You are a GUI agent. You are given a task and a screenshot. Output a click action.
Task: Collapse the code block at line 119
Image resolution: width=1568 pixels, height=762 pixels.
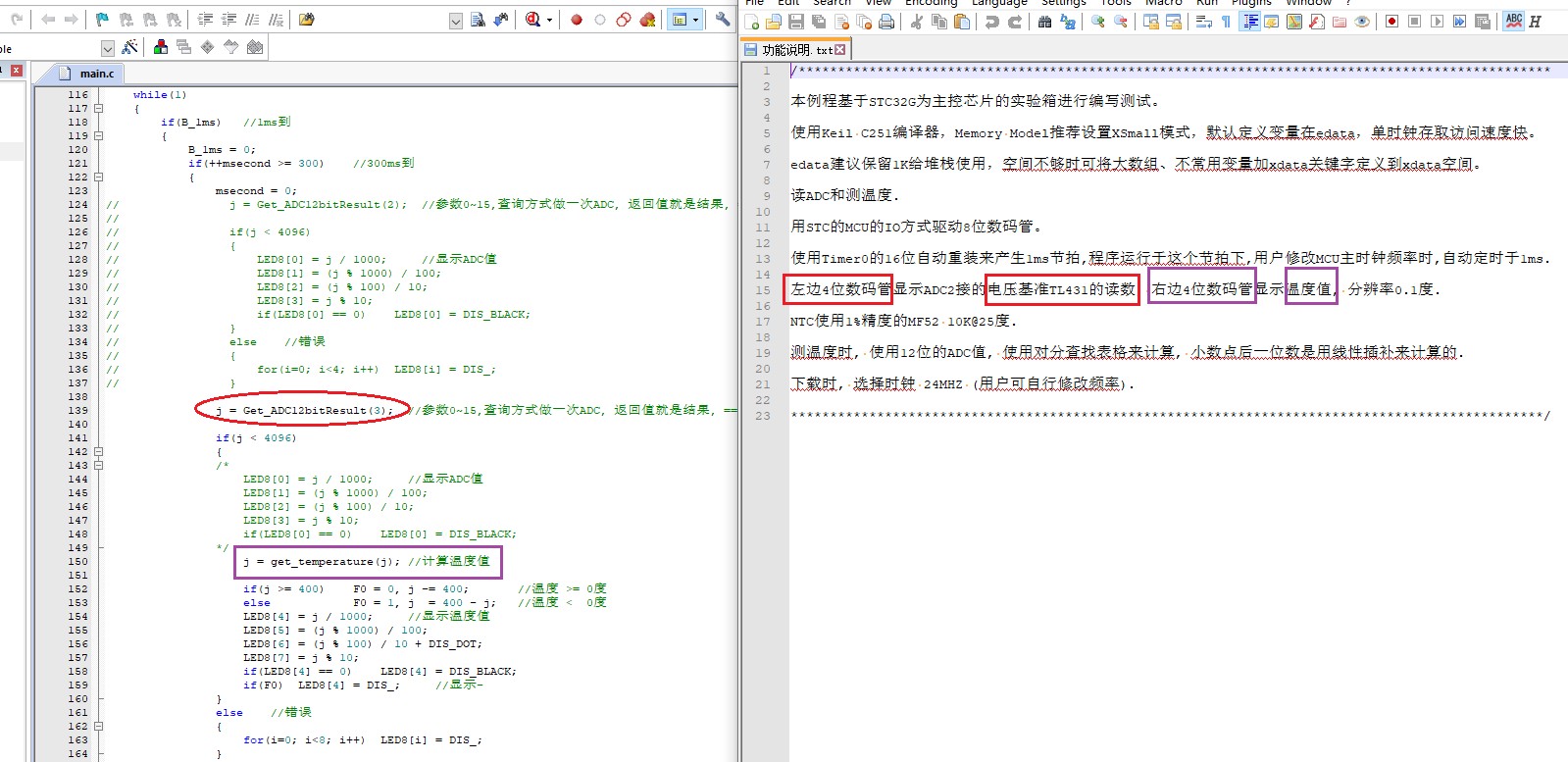pyautogui.click(x=98, y=136)
